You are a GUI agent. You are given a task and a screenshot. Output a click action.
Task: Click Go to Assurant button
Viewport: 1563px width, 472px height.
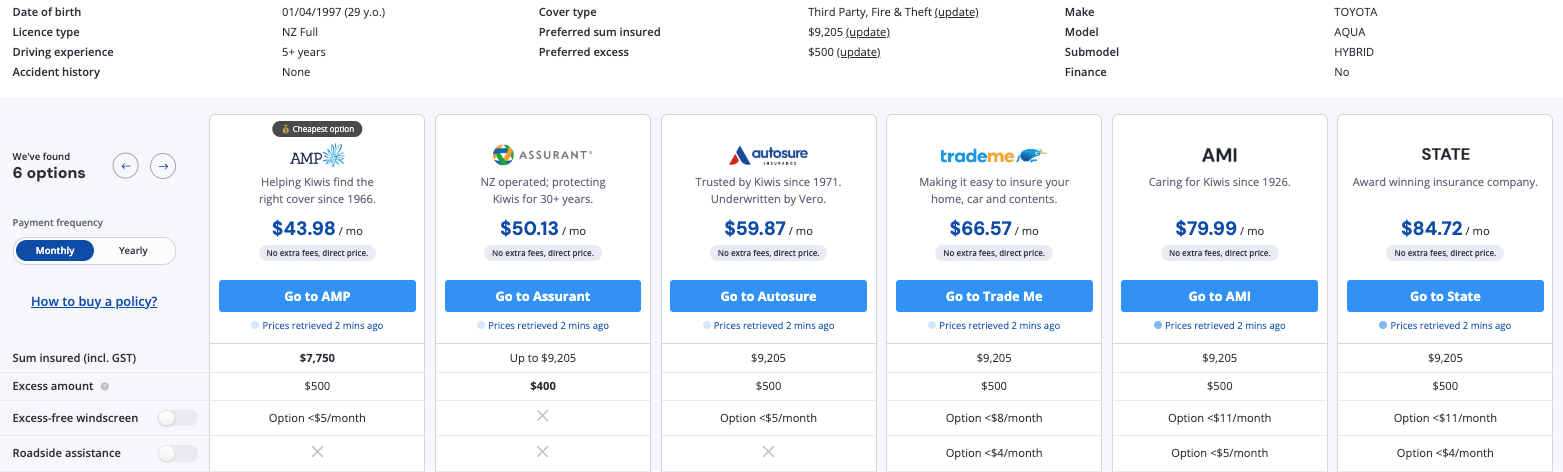pyautogui.click(x=542, y=296)
